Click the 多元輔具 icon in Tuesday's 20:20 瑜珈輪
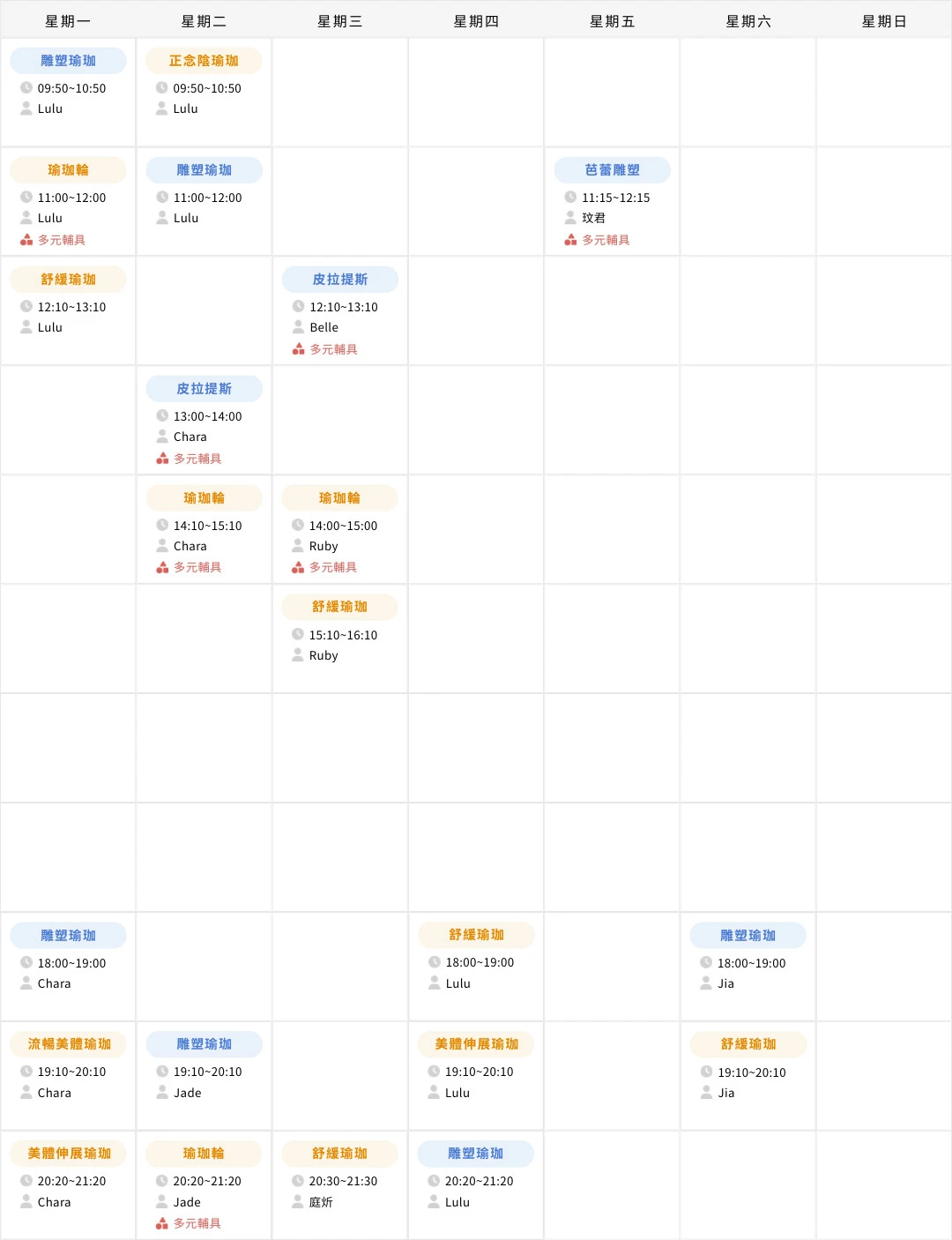 (162, 1223)
